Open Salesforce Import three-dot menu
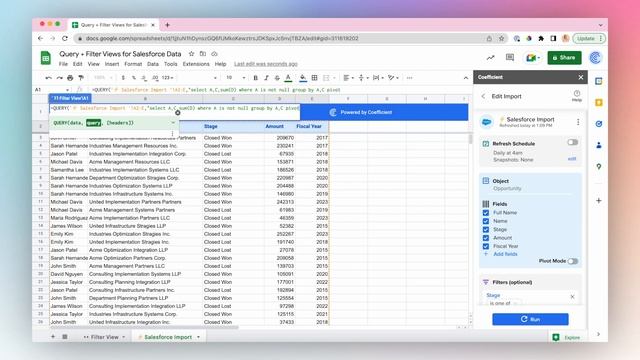The height and width of the screenshot is (360, 640). point(578,122)
